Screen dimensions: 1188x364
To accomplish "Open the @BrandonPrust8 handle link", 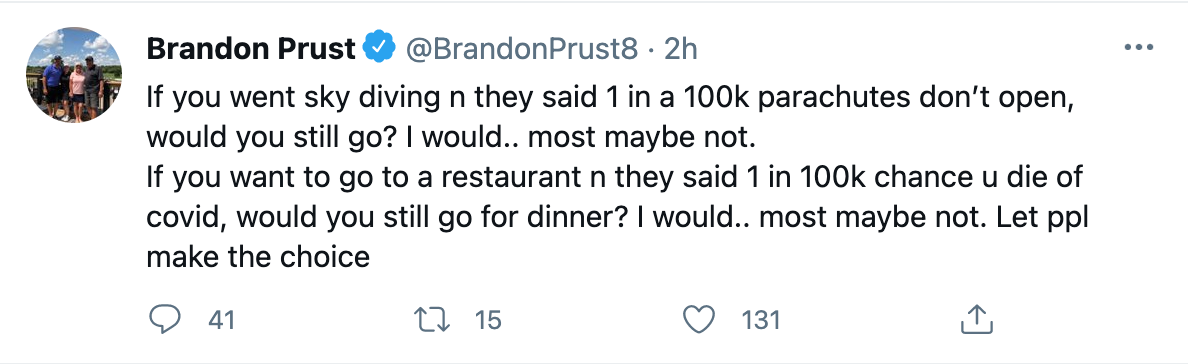I will (x=522, y=49).
